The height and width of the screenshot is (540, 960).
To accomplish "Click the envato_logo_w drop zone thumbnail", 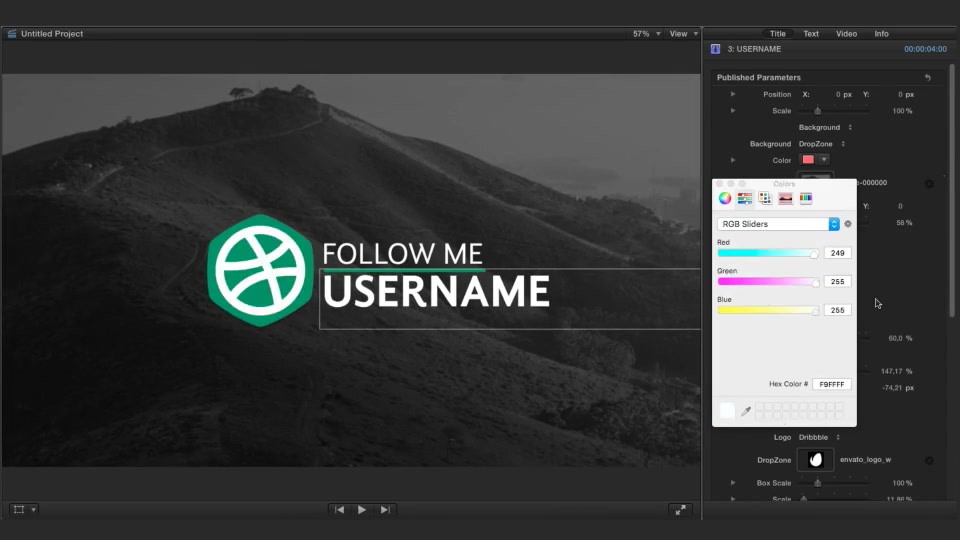I will (x=816, y=460).
